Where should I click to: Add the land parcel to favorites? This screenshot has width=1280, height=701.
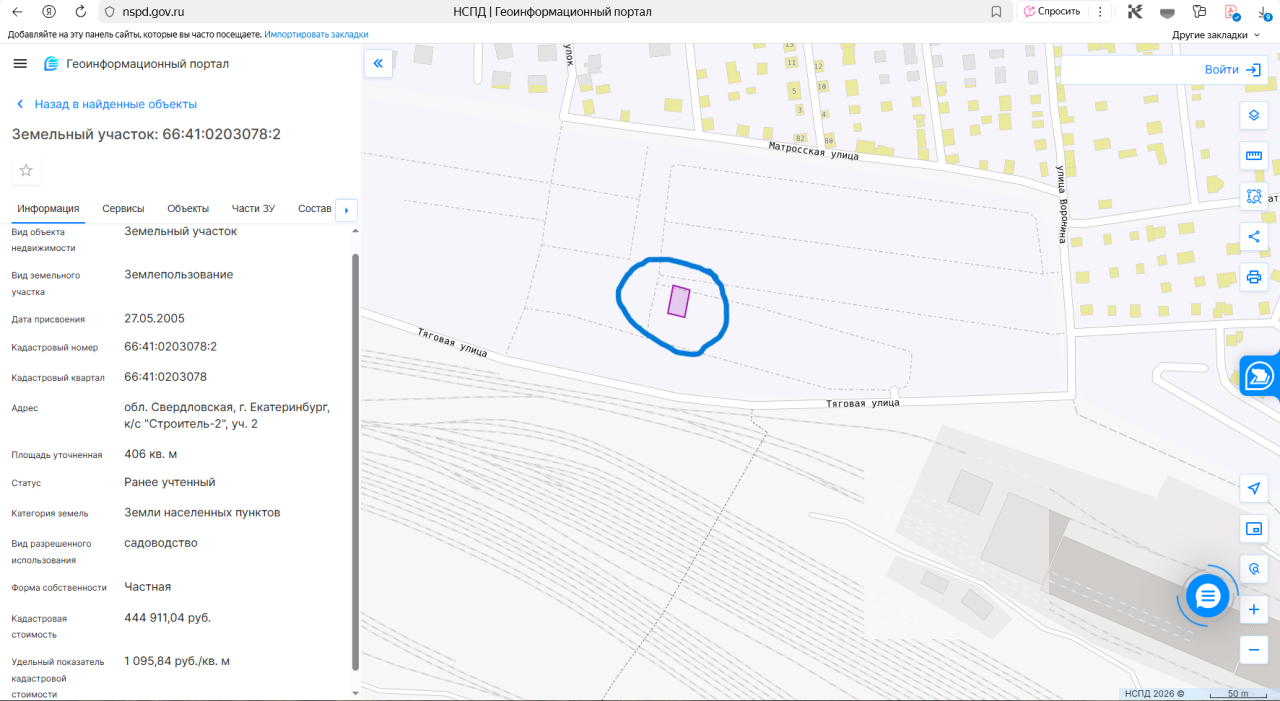[26, 171]
